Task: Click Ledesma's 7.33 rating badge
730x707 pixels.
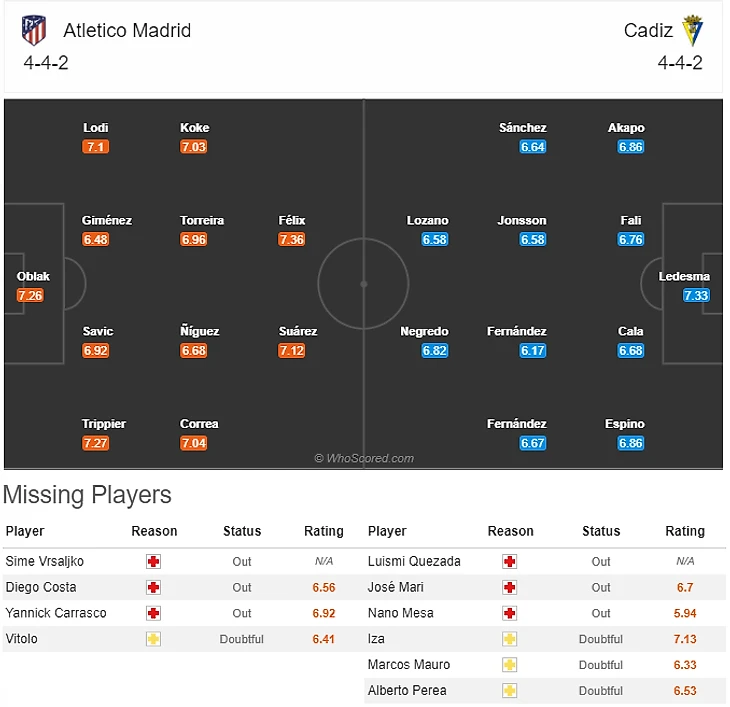Action: [696, 295]
